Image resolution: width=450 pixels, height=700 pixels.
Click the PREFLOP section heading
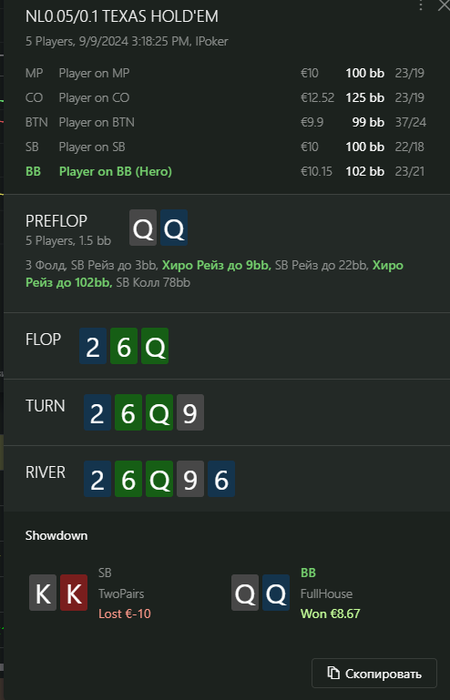coord(56,221)
